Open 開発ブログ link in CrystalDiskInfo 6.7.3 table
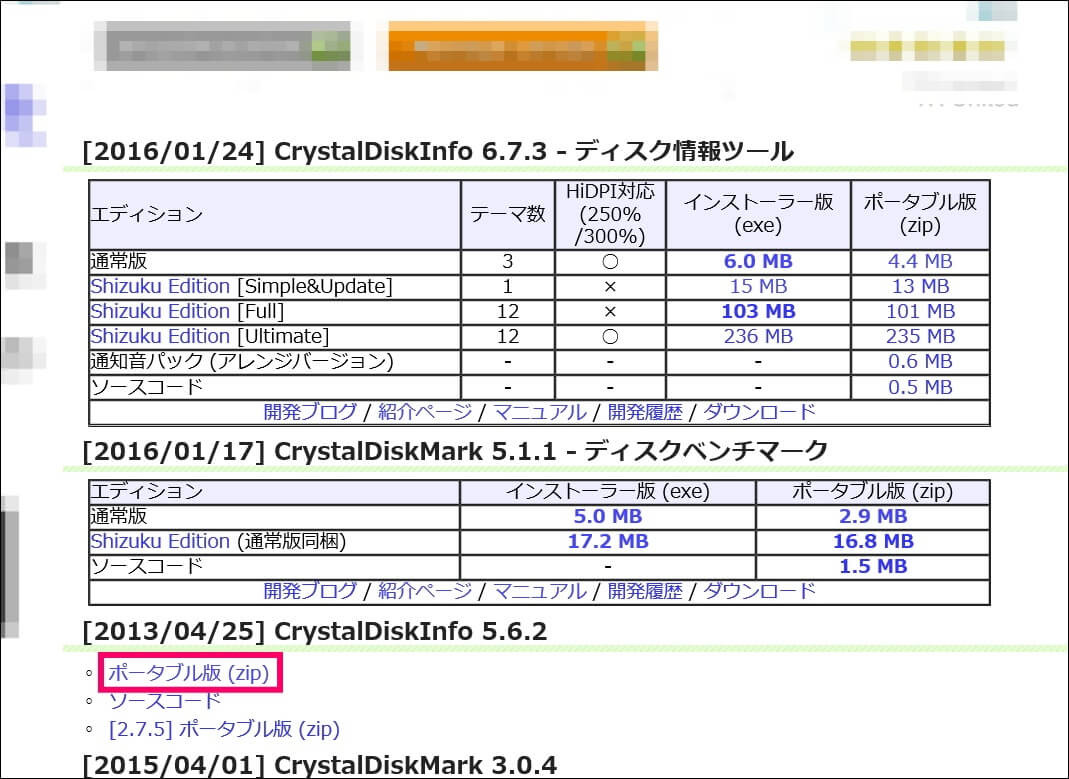The width and height of the screenshot is (1069, 779). (x=310, y=412)
